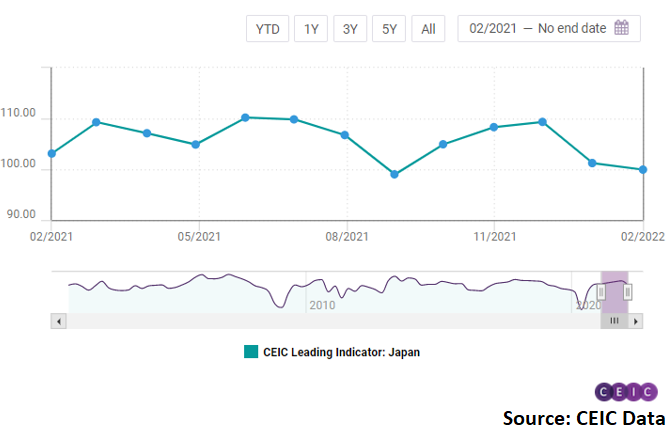Select the data point at 08/2021
This screenshot has height=429, width=668.
[x=345, y=135]
